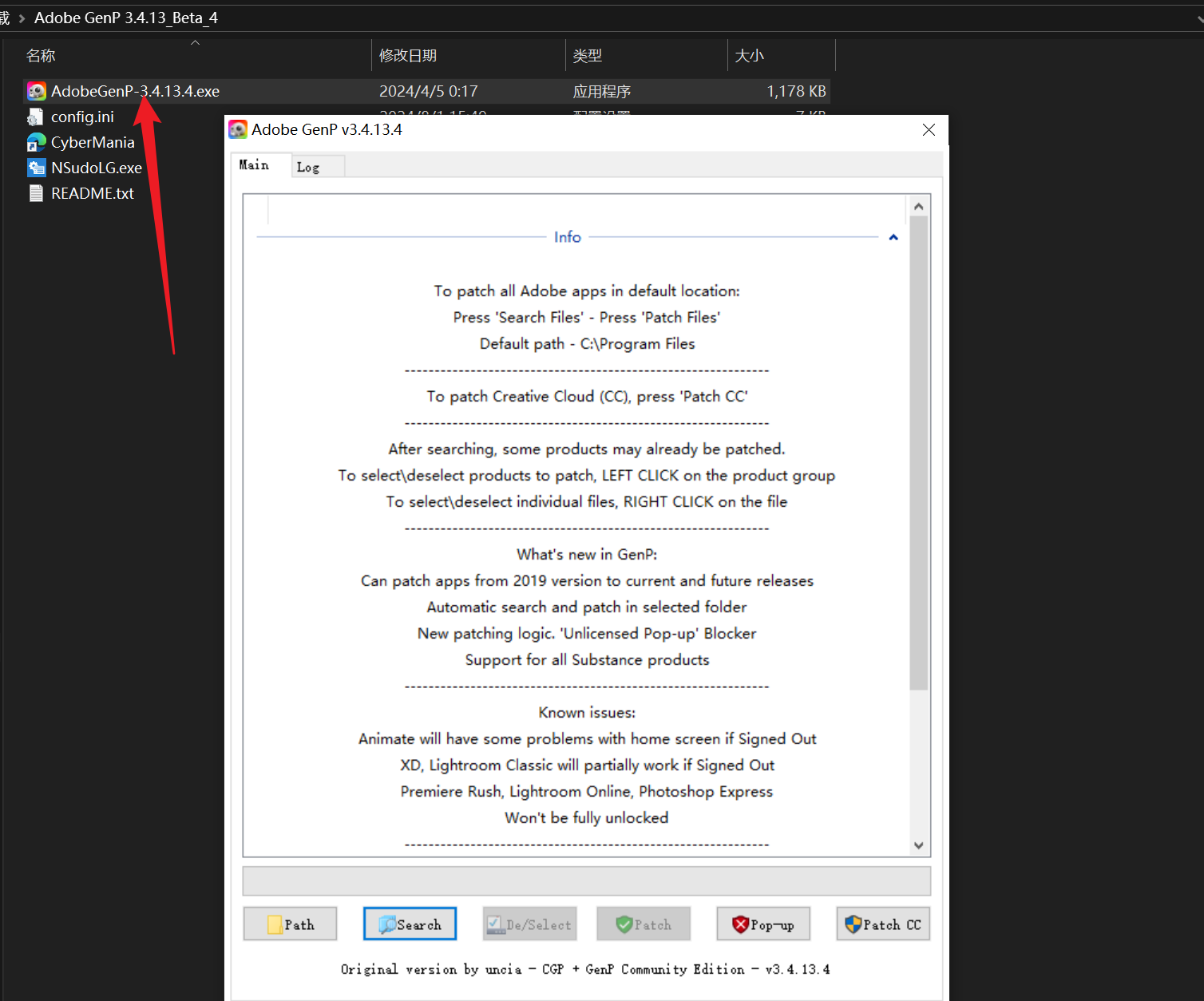The width and height of the screenshot is (1204, 1001).
Task: Click the scrollbar down arrow
Action: point(919,845)
